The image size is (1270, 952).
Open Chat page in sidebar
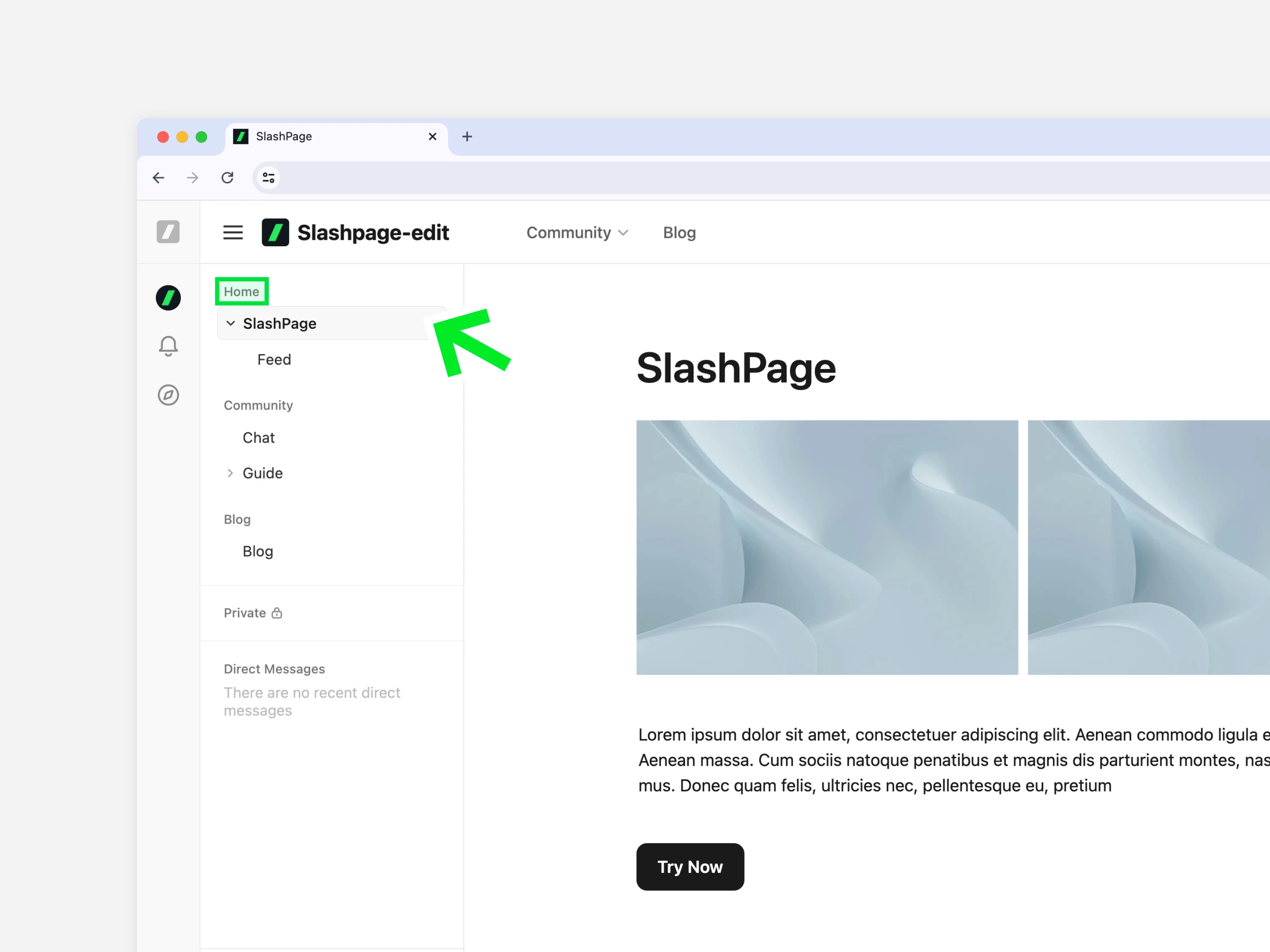pyautogui.click(x=259, y=437)
